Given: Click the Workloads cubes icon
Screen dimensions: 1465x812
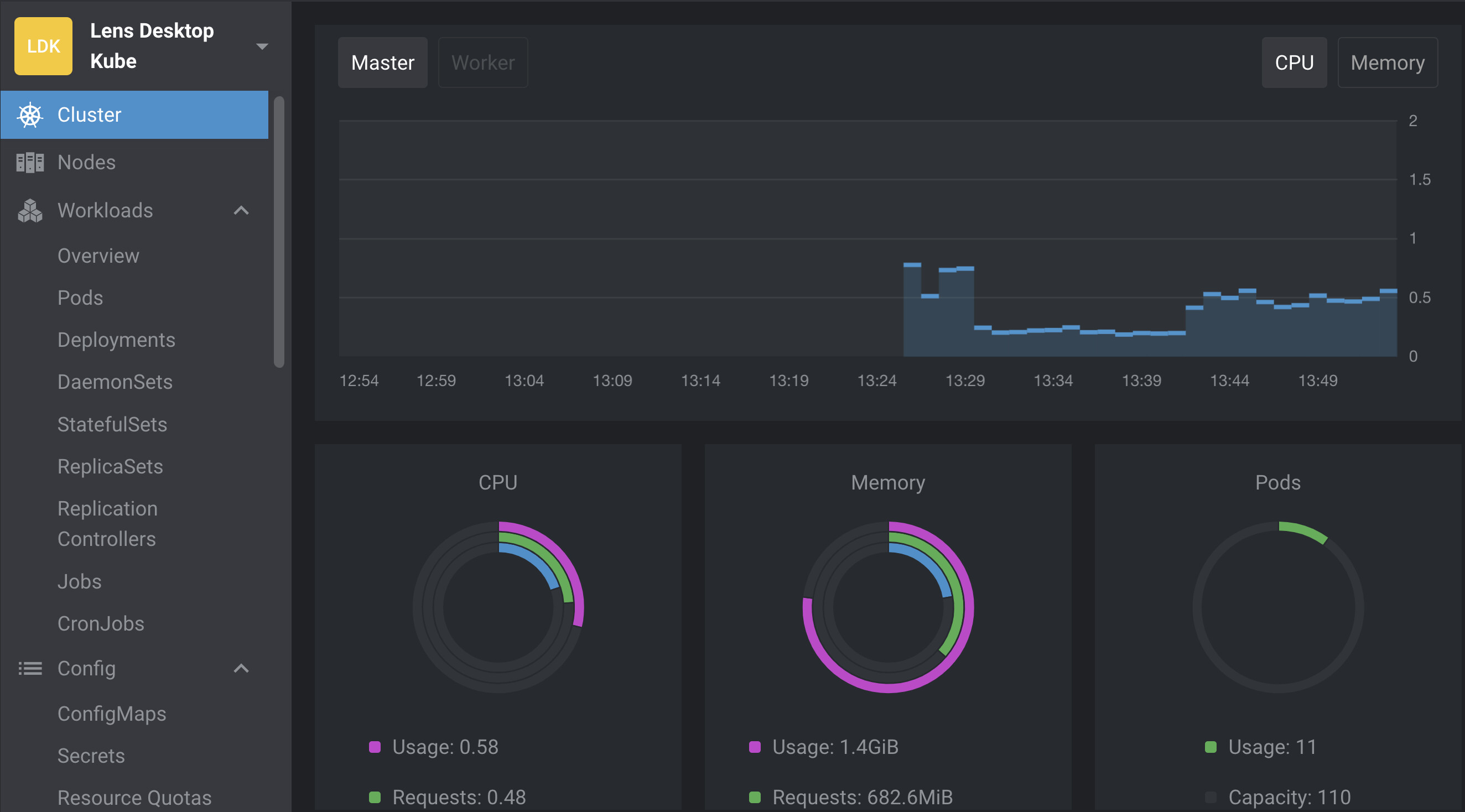Looking at the screenshot, I should (29, 210).
